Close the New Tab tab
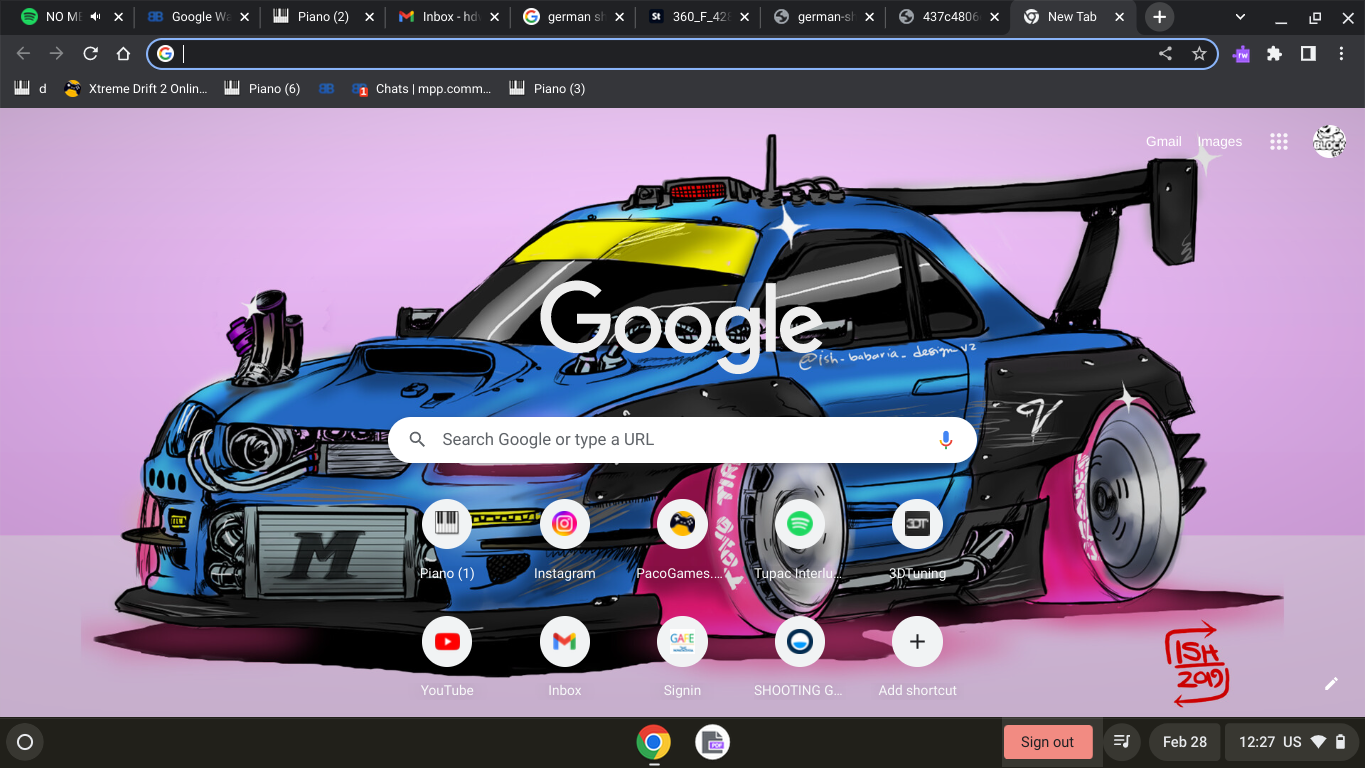The width and height of the screenshot is (1365, 768). coord(1120,17)
